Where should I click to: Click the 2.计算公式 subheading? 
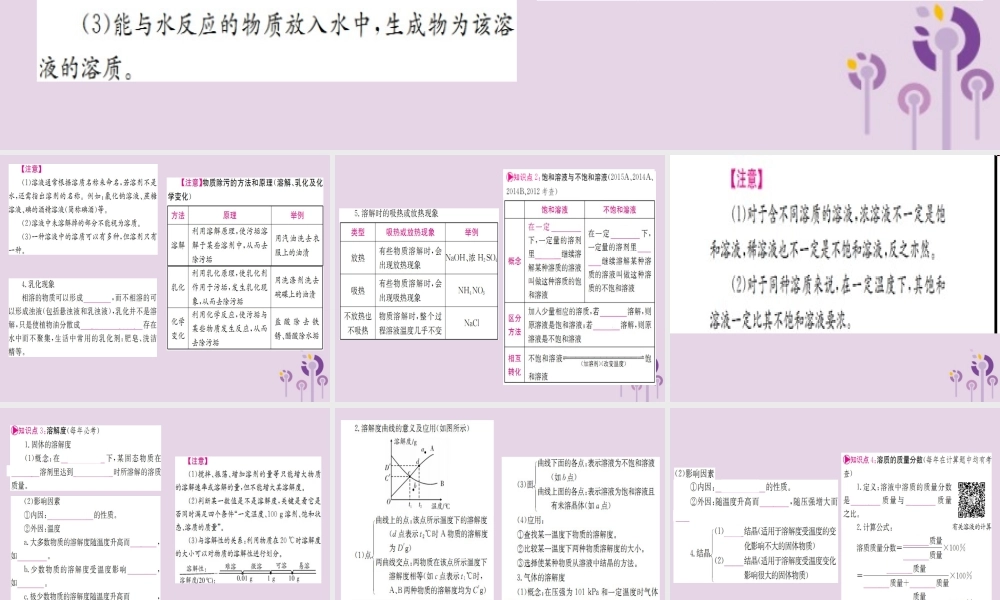[x=874, y=528]
